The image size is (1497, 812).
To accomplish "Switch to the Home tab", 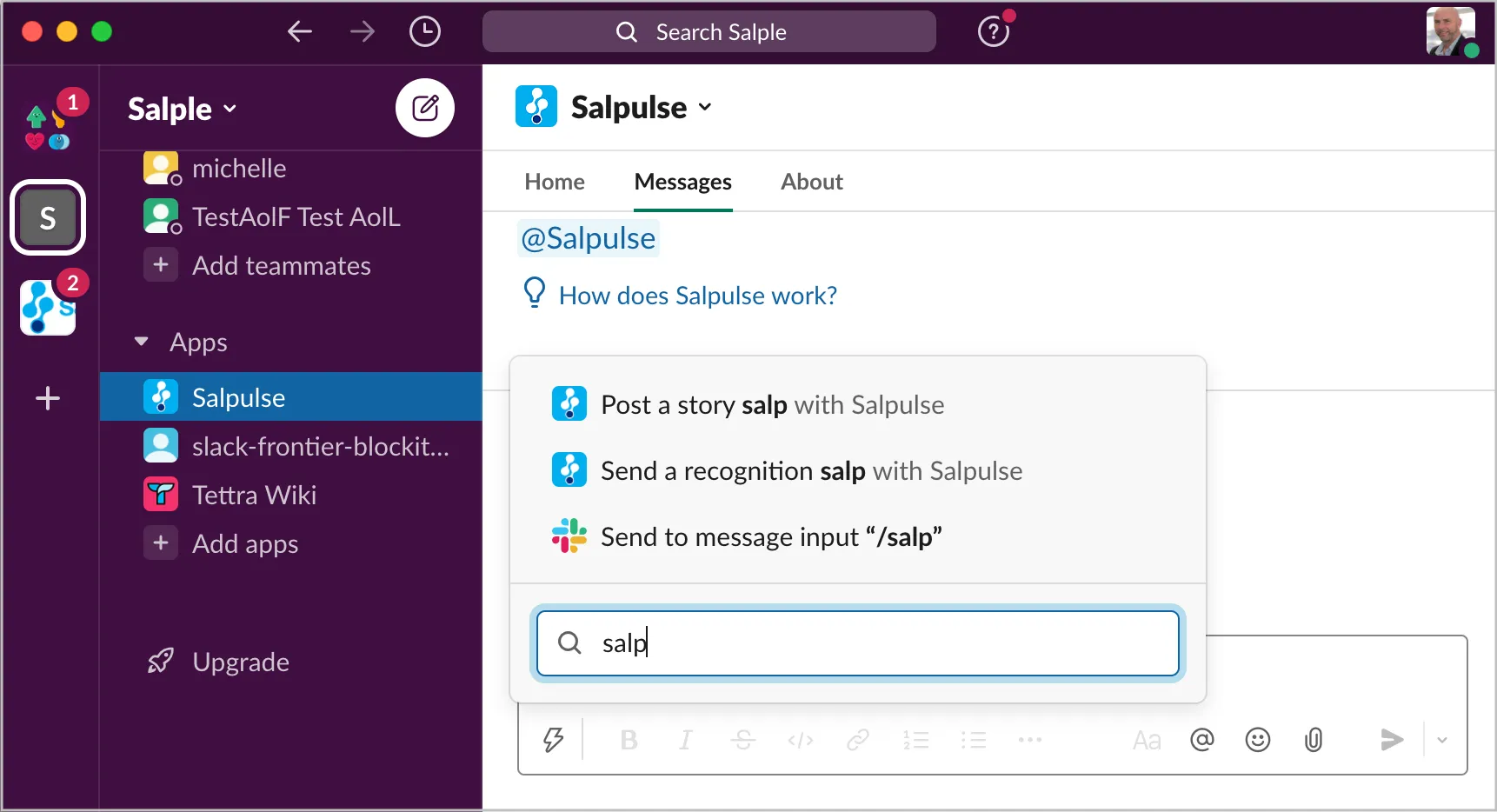I will (555, 182).
